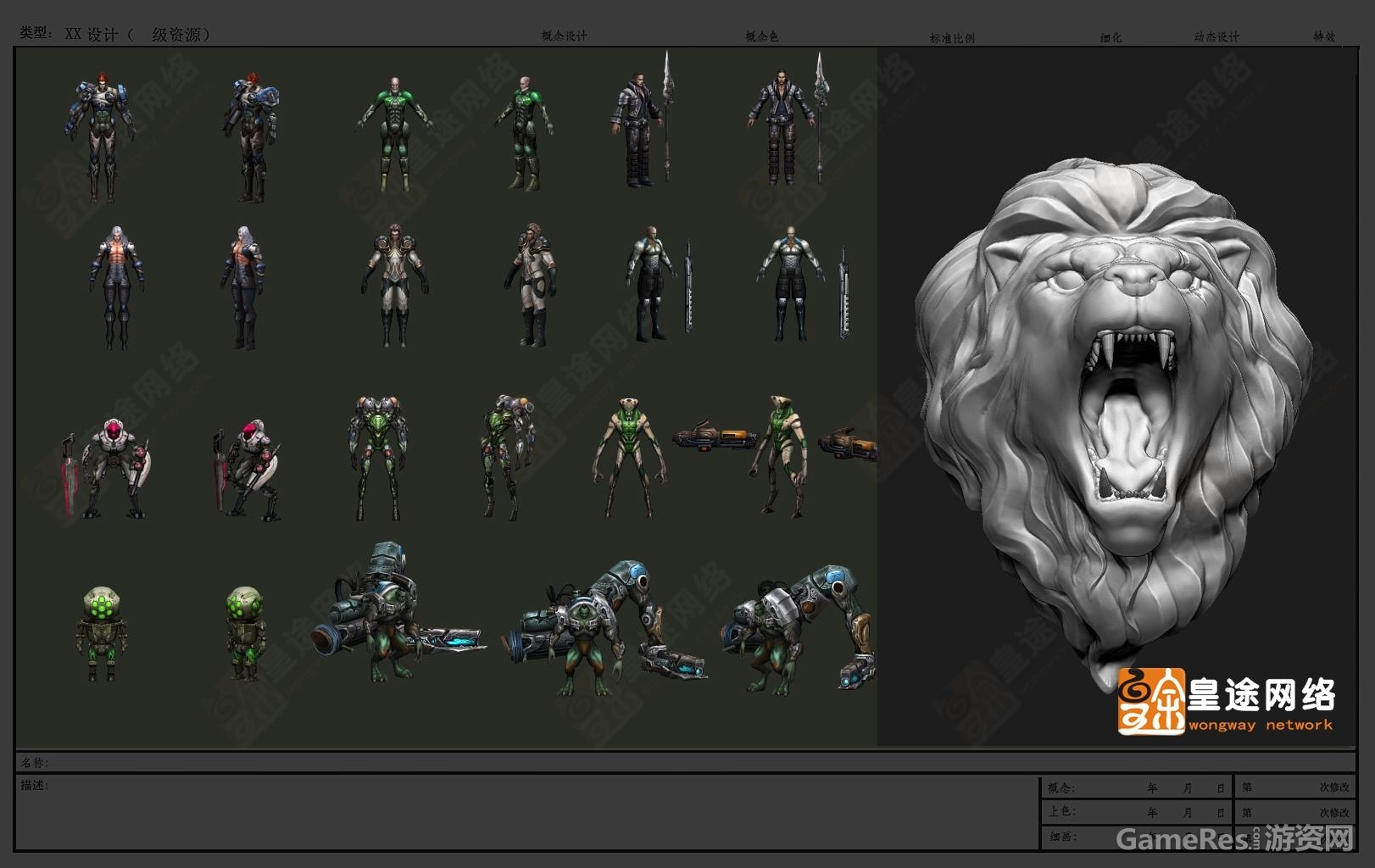Select the white-haired man side view

(243, 288)
